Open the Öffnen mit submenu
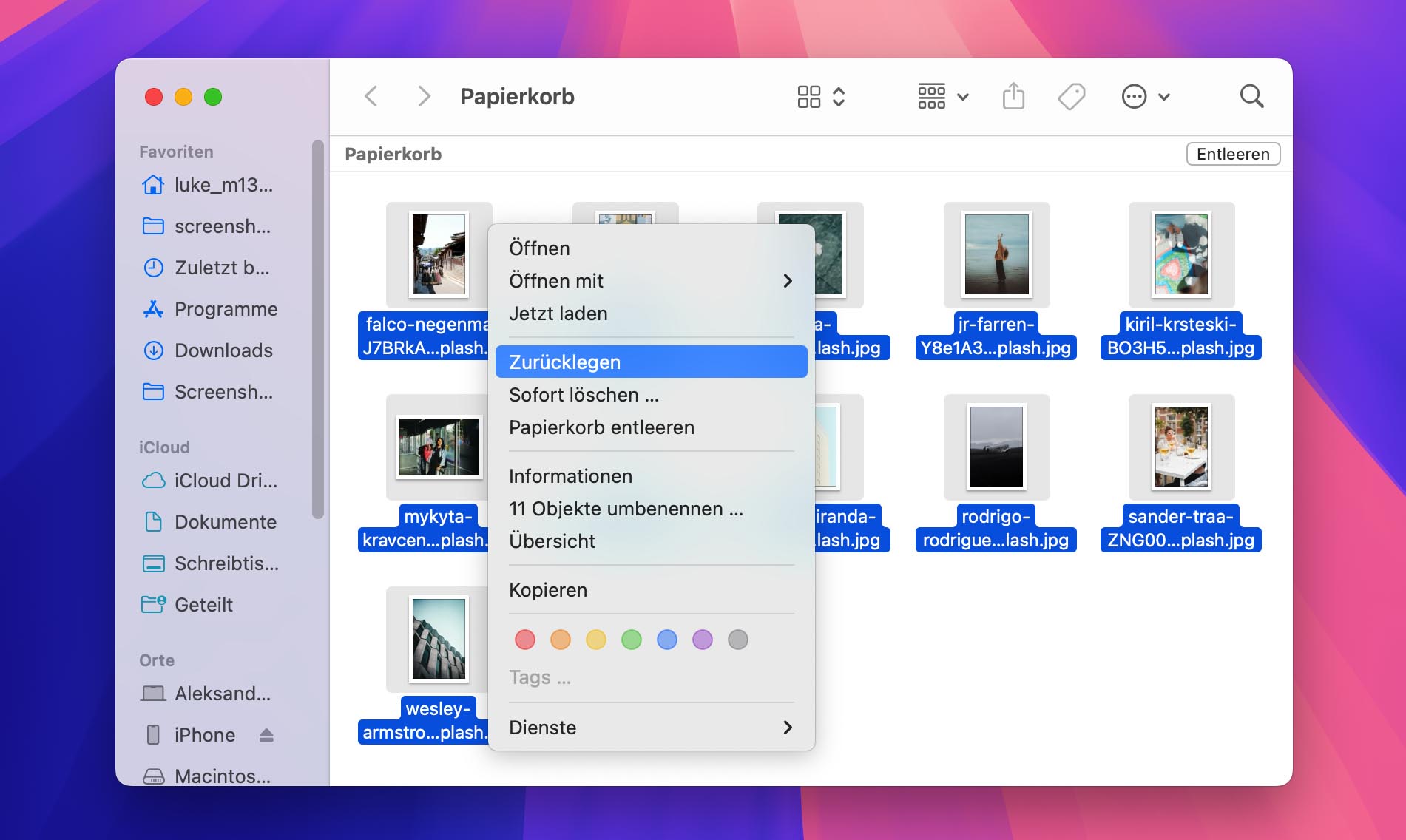Viewport: 1406px width, 840px height. coord(651,281)
